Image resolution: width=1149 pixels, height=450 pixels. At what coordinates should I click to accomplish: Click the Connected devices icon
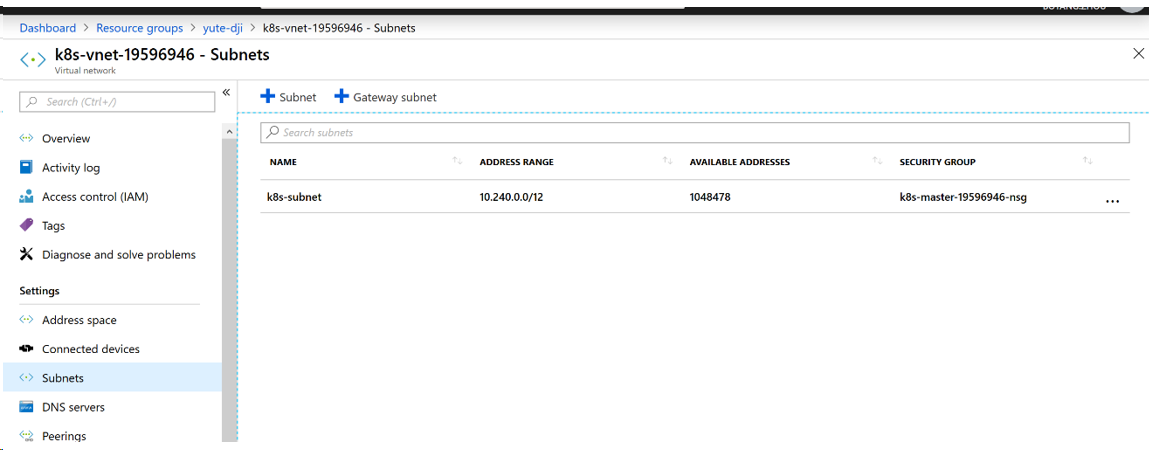pyautogui.click(x=26, y=349)
